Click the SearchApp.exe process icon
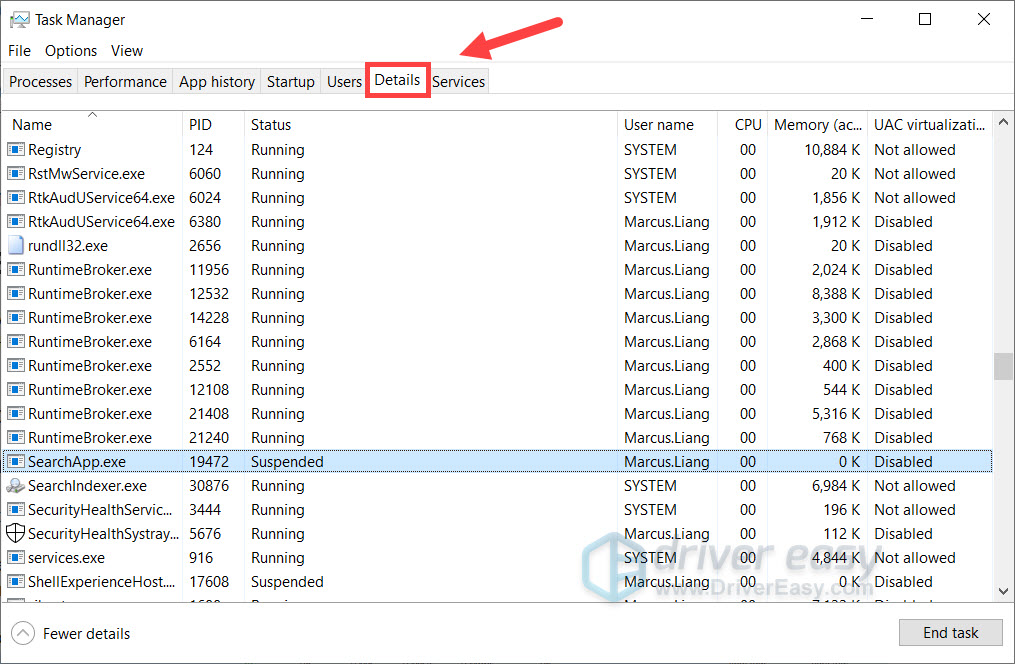Image resolution: width=1015 pixels, height=664 pixels. click(16, 462)
